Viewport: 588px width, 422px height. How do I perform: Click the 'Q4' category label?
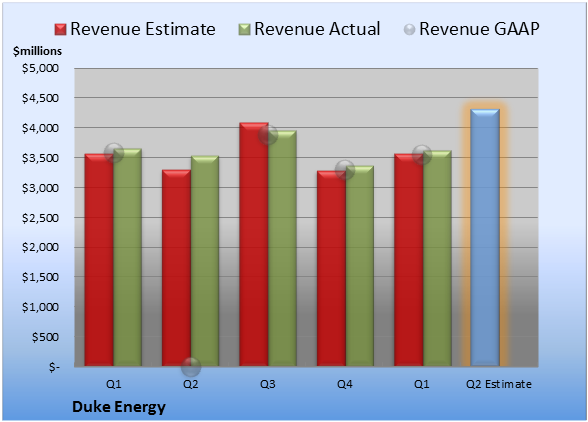345,384
